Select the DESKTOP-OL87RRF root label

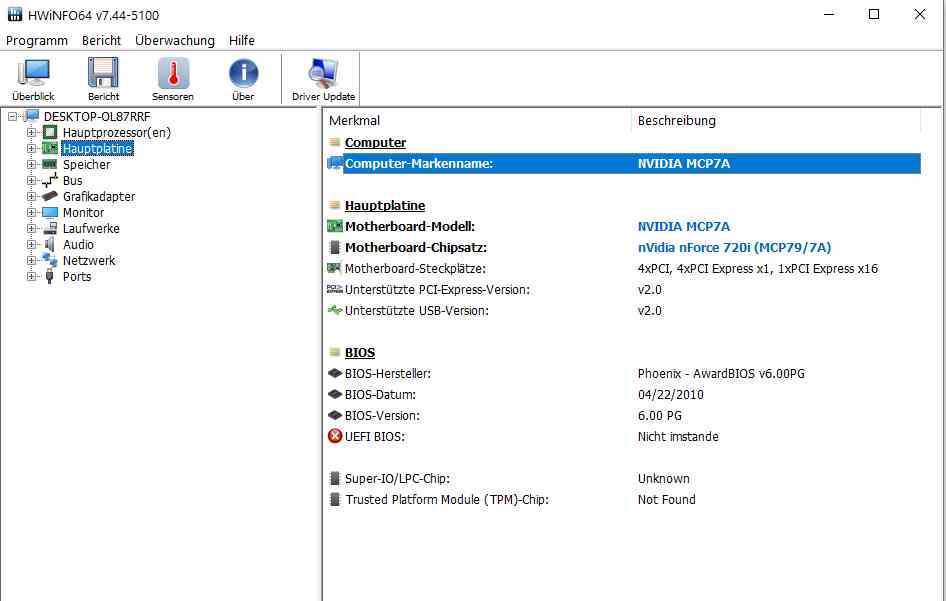(x=97, y=116)
